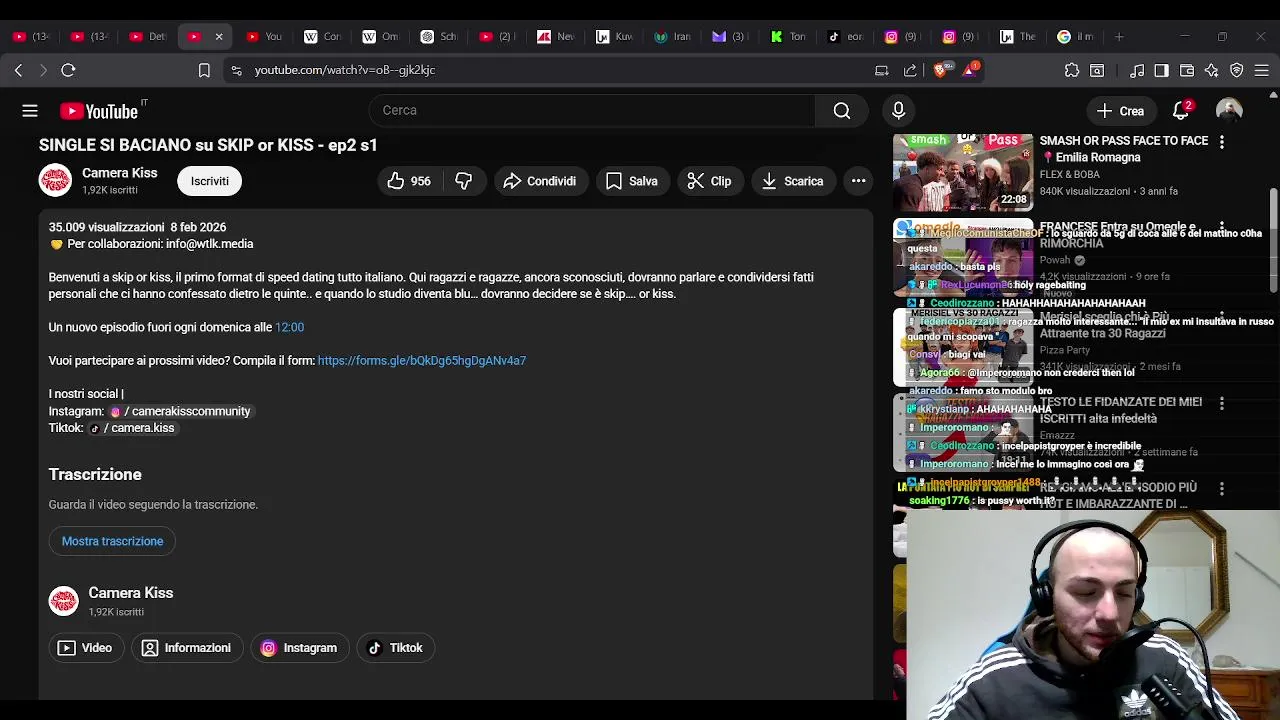1280x720 pixels.
Task: Go to YouTube home via logo
Action: (99, 111)
